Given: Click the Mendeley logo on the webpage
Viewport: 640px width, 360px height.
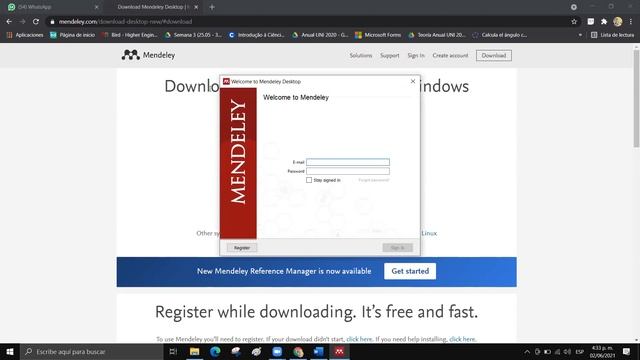Looking at the screenshot, I should [x=148, y=55].
